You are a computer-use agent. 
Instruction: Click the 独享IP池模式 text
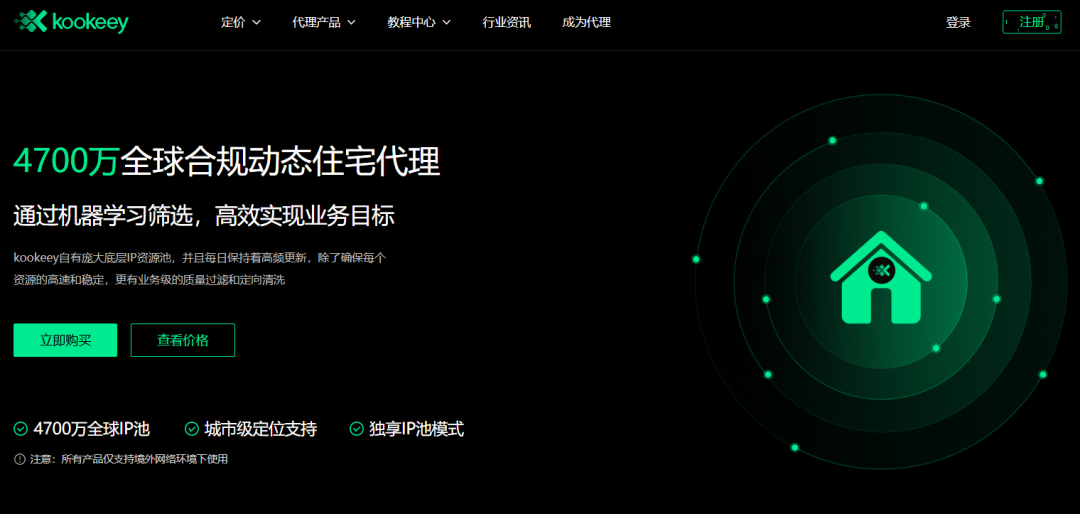[417, 429]
